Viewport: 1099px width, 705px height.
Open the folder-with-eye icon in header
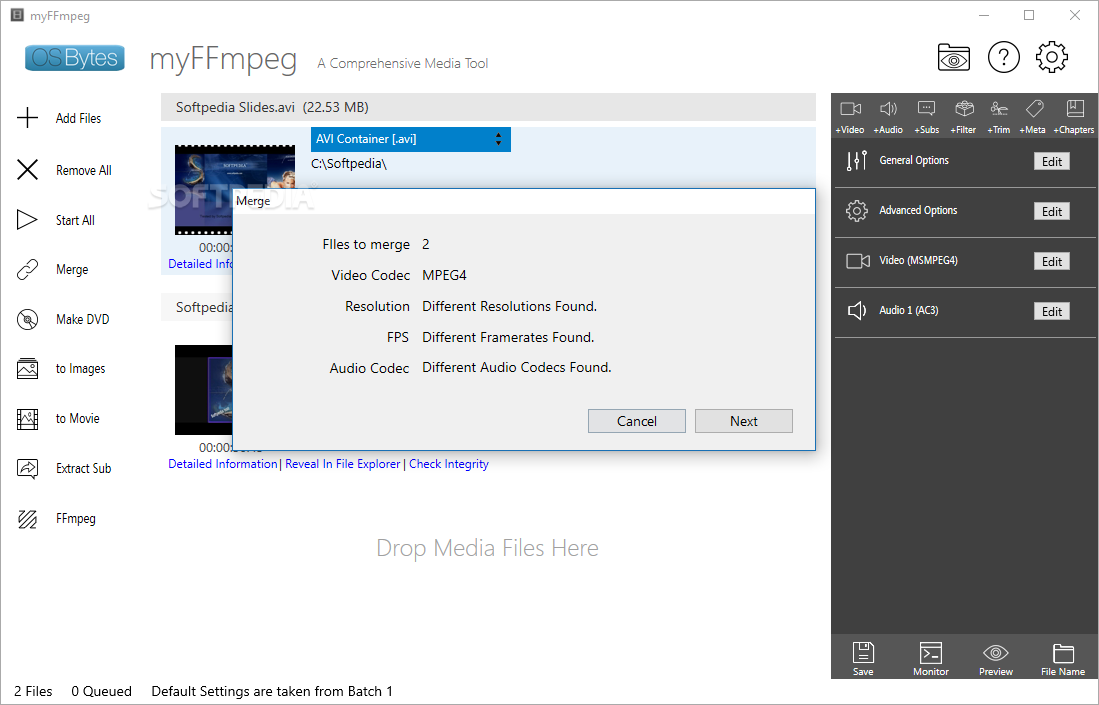[953, 57]
